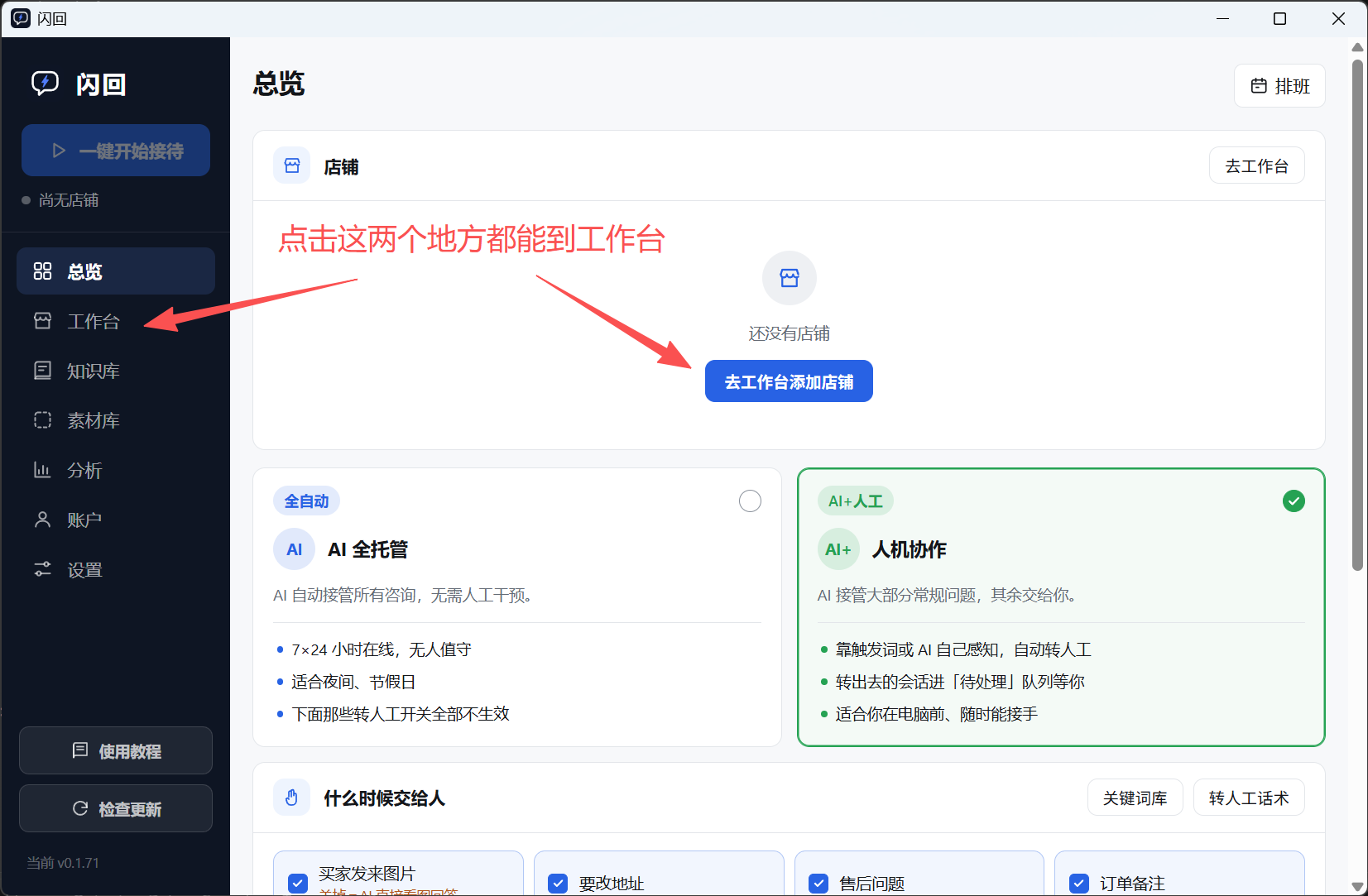
Task: Switch to the 分析 page
Action: pyautogui.click(x=116, y=470)
